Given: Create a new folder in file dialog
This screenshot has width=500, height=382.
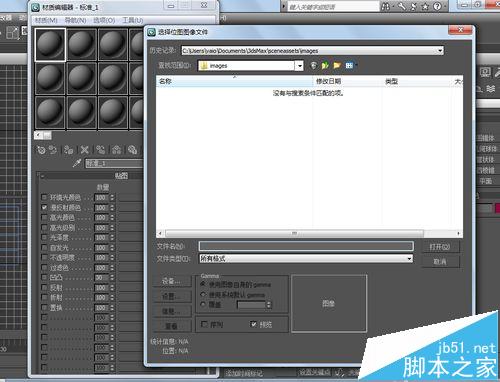Looking at the screenshot, I should point(337,65).
